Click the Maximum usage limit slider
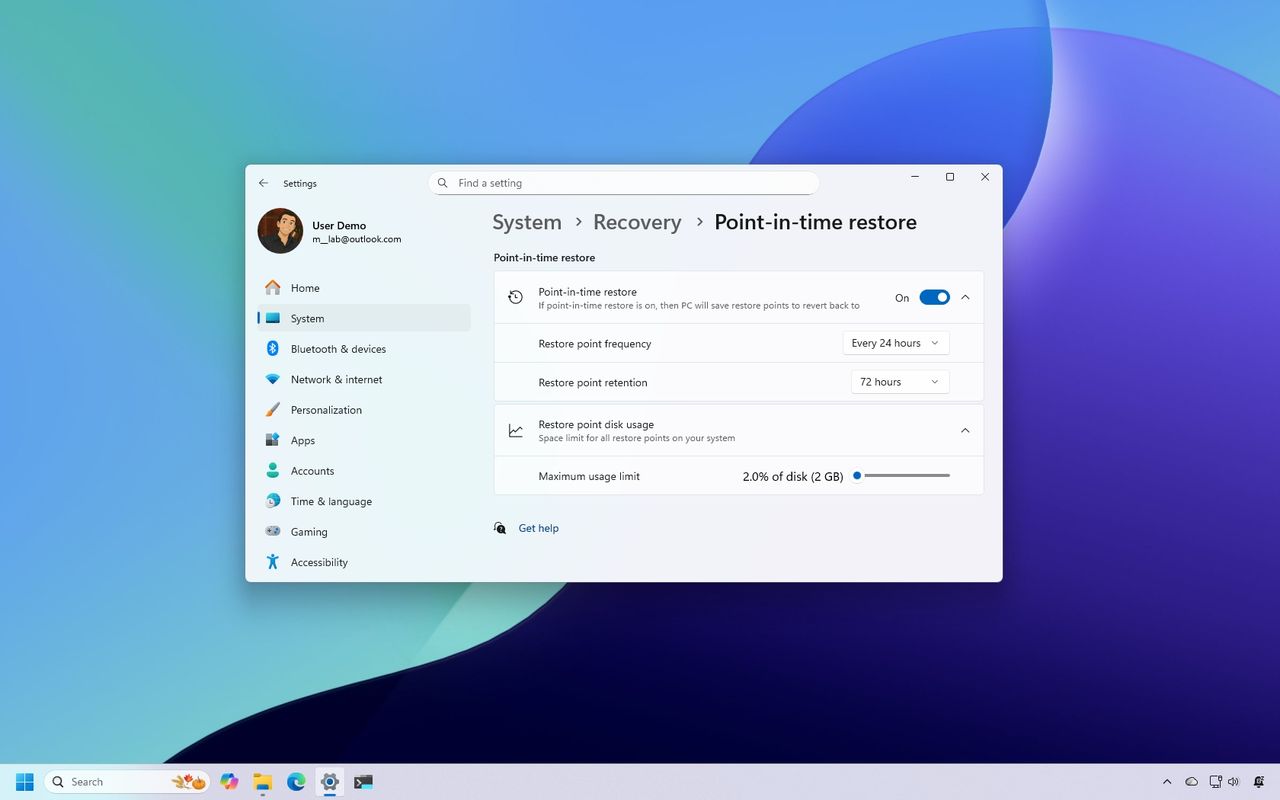Image resolution: width=1280 pixels, height=800 pixels. click(x=857, y=476)
